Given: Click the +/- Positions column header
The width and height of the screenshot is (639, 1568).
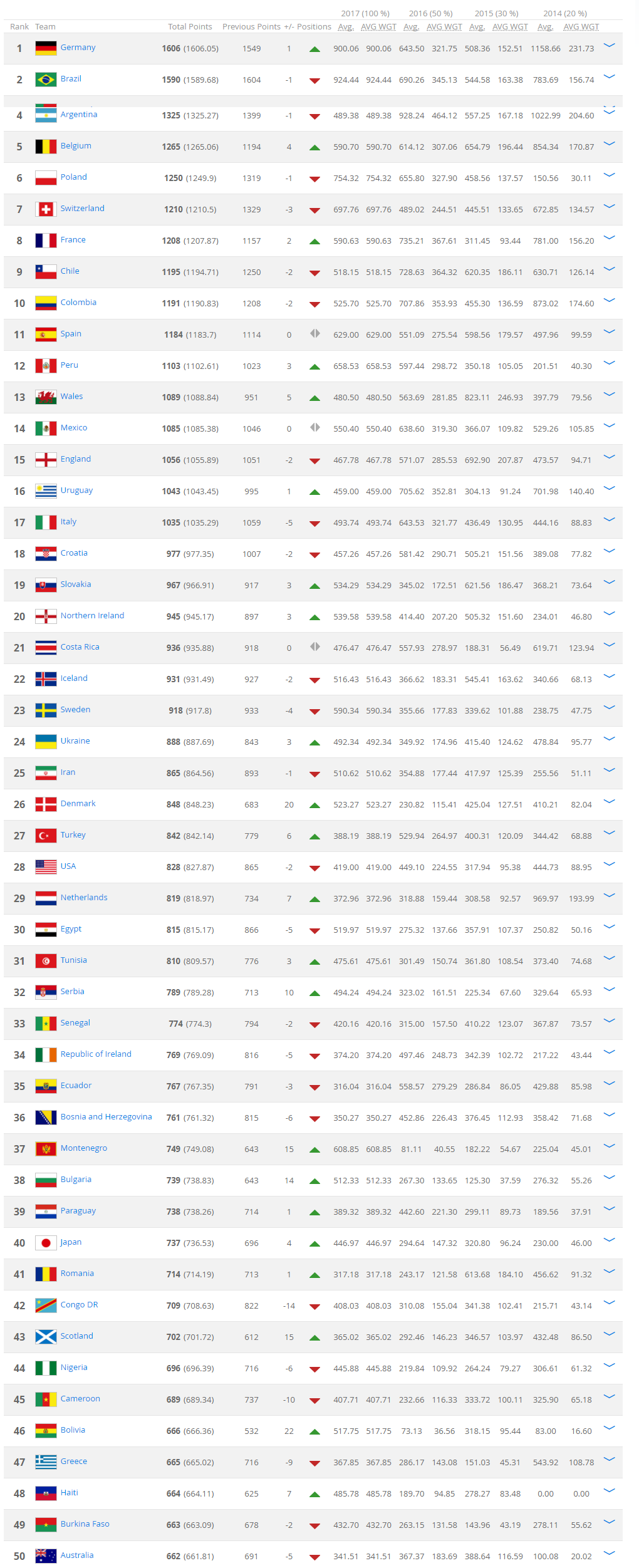Looking at the screenshot, I should [308, 27].
